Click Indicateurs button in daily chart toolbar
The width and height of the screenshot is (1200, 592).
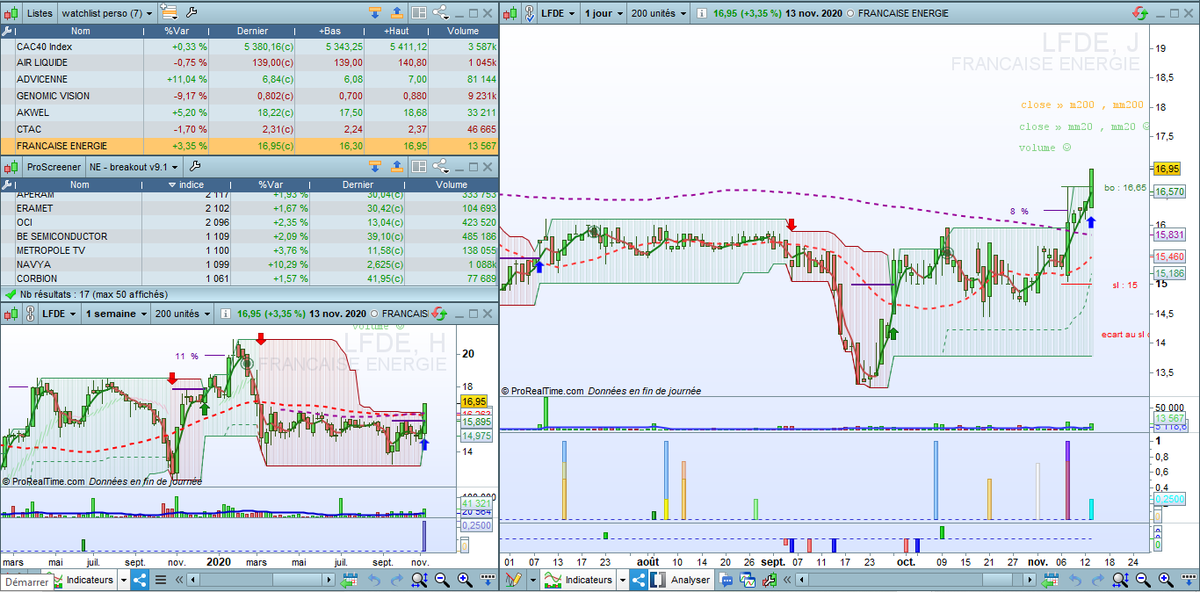579,580
